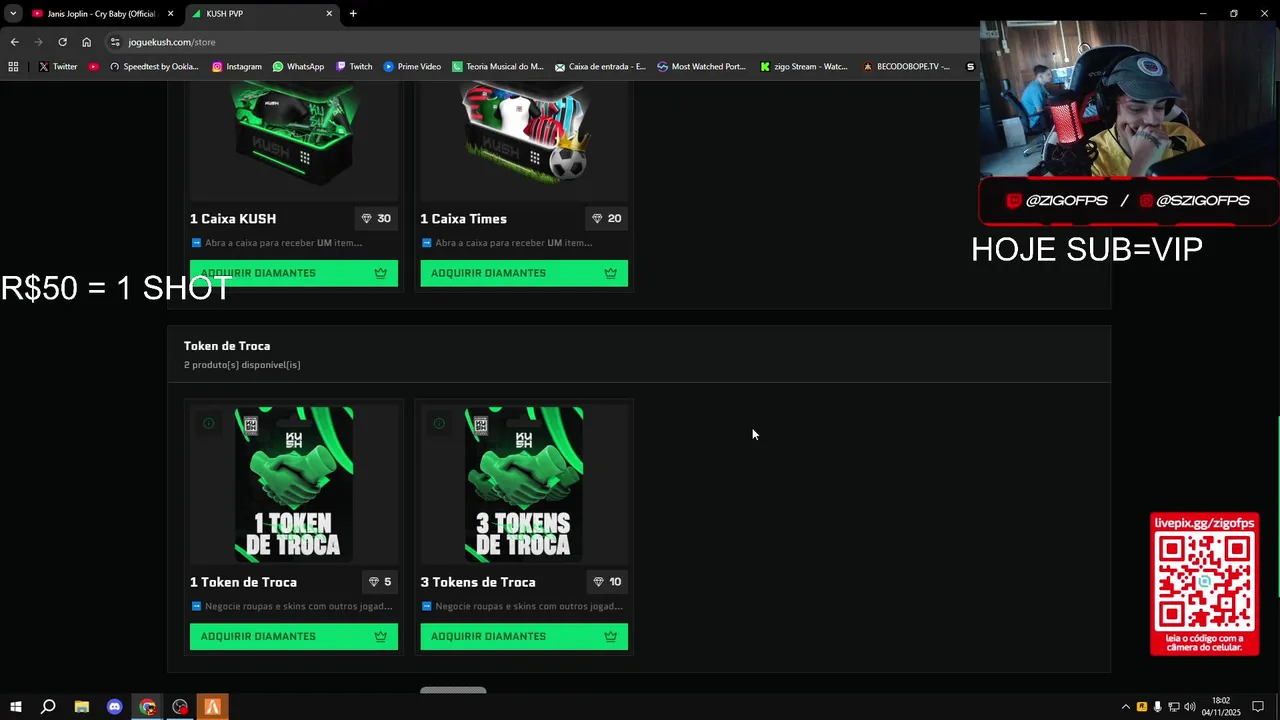1280x720 pixels.
Task: Open the Twitter bookmark
Action: tap(58, 67)
